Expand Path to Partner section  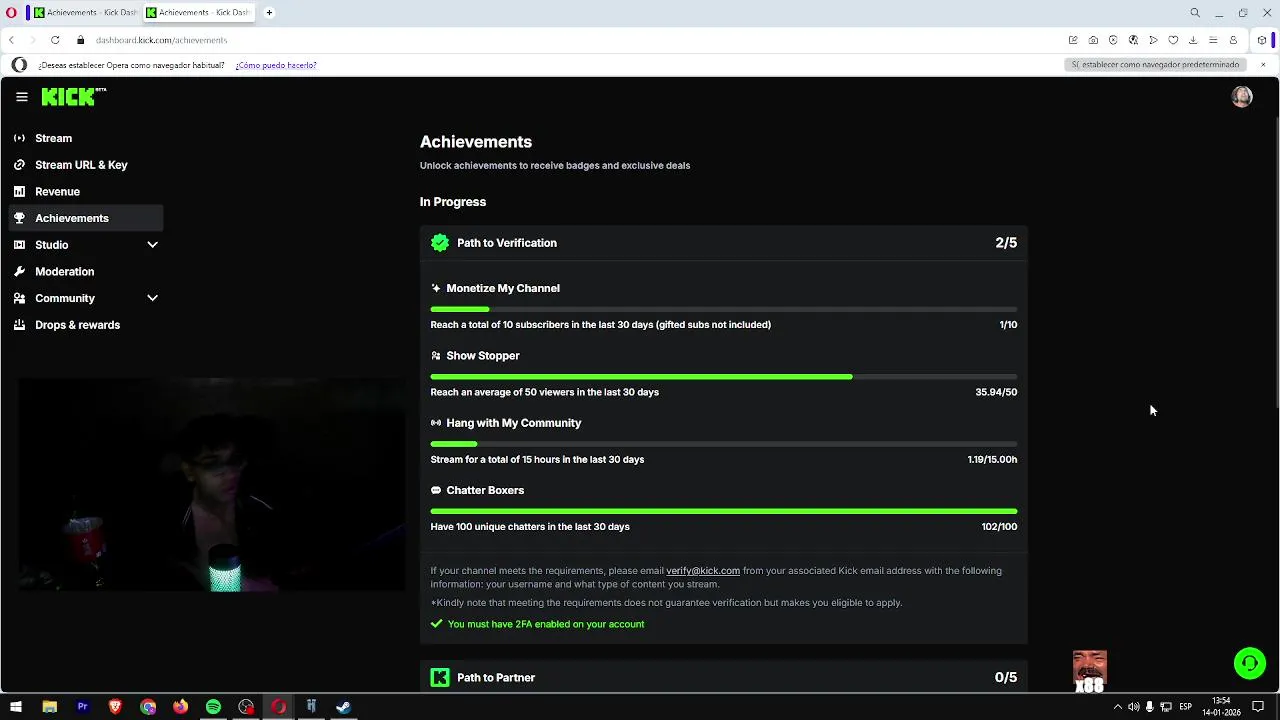tap(724, 677)
